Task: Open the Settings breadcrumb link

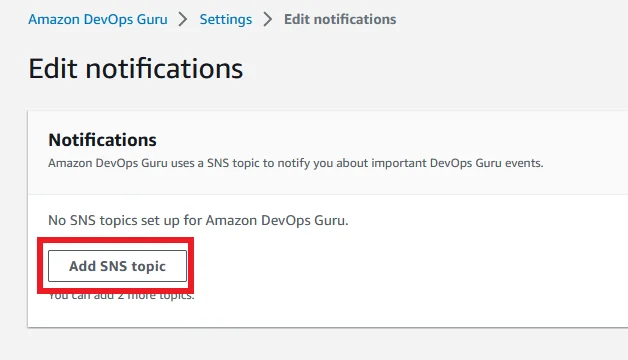Action: [226, 19]
